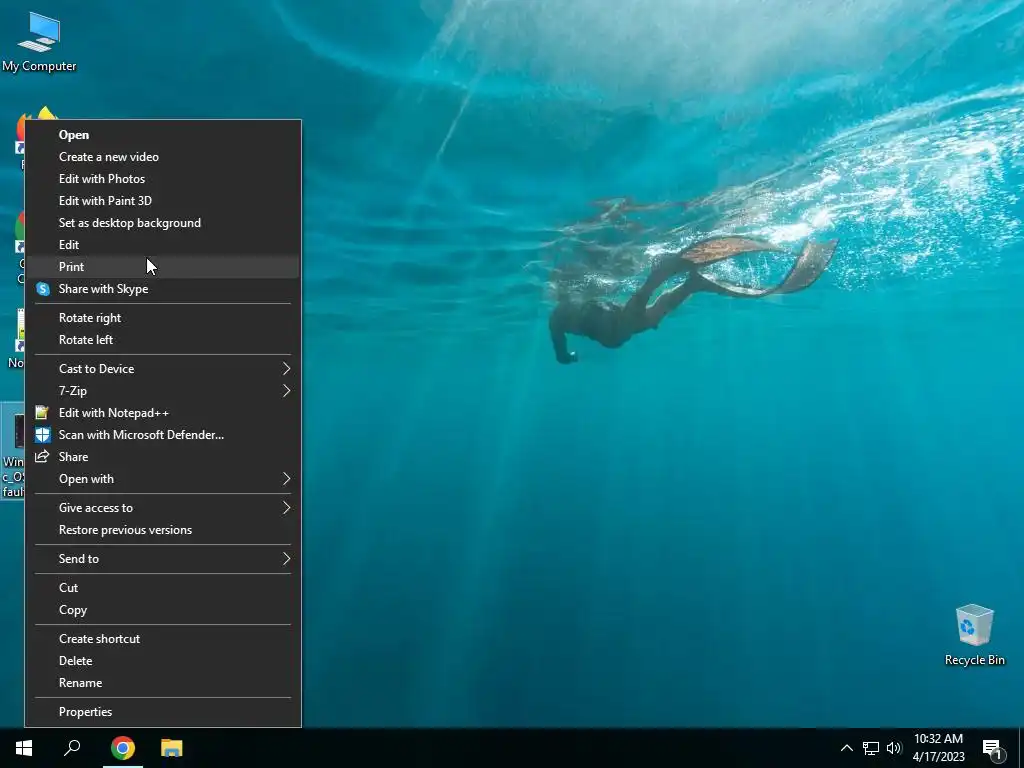Choose Delete from the context menu
The height and width of the screenshot is (768, 1024).
[163, 661]
